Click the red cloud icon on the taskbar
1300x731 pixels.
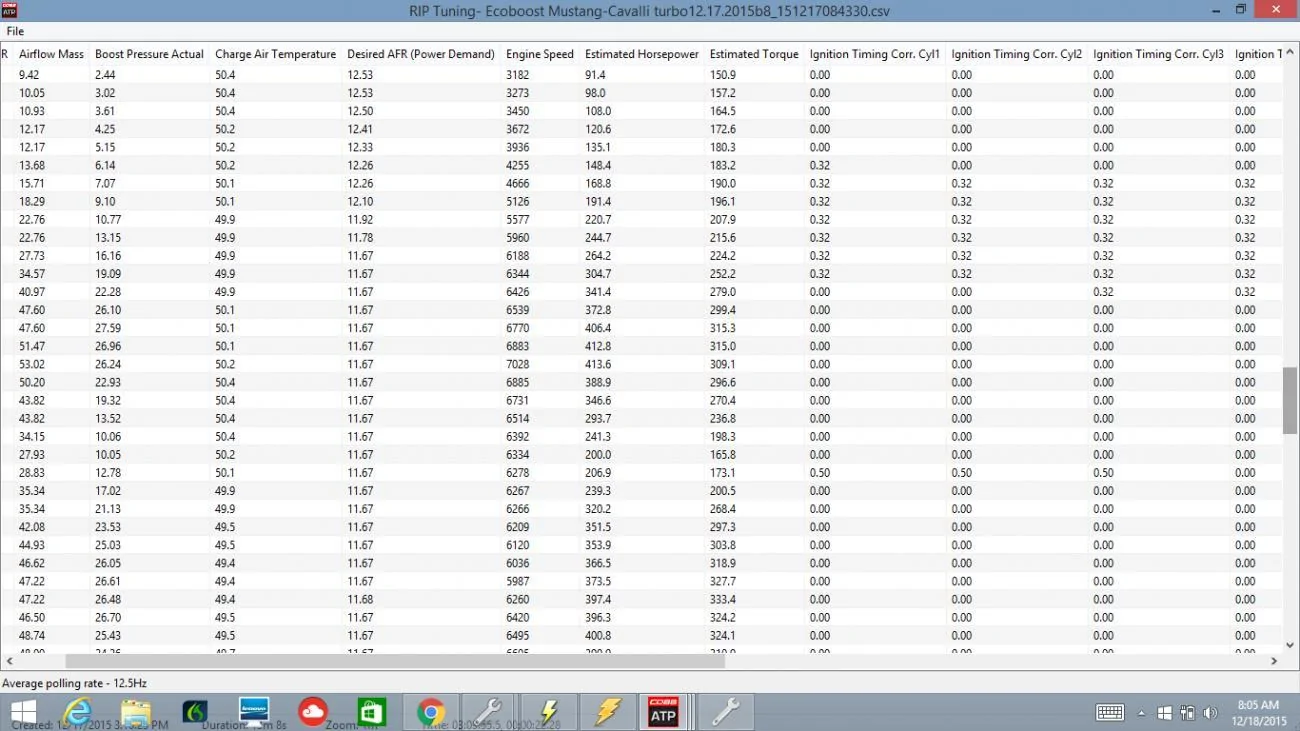coord(313,711)
